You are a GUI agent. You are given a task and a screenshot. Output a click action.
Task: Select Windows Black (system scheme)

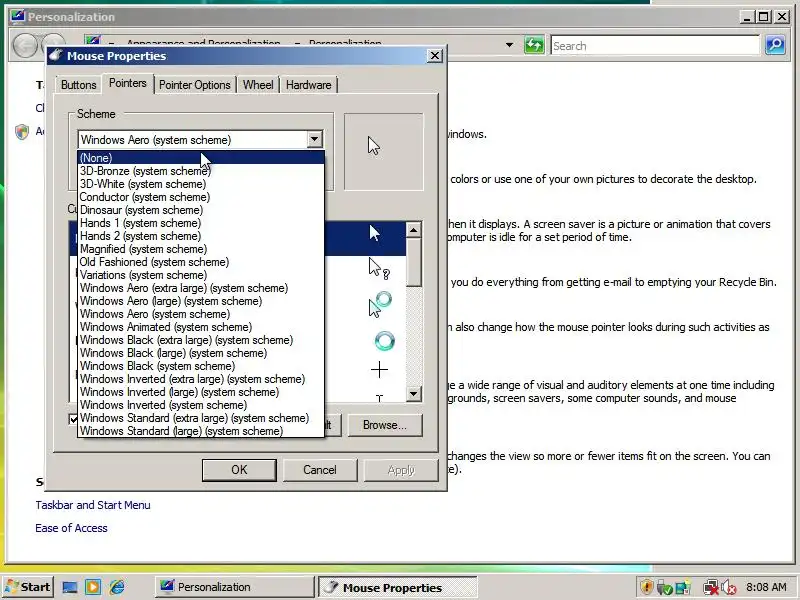(201, 366)
